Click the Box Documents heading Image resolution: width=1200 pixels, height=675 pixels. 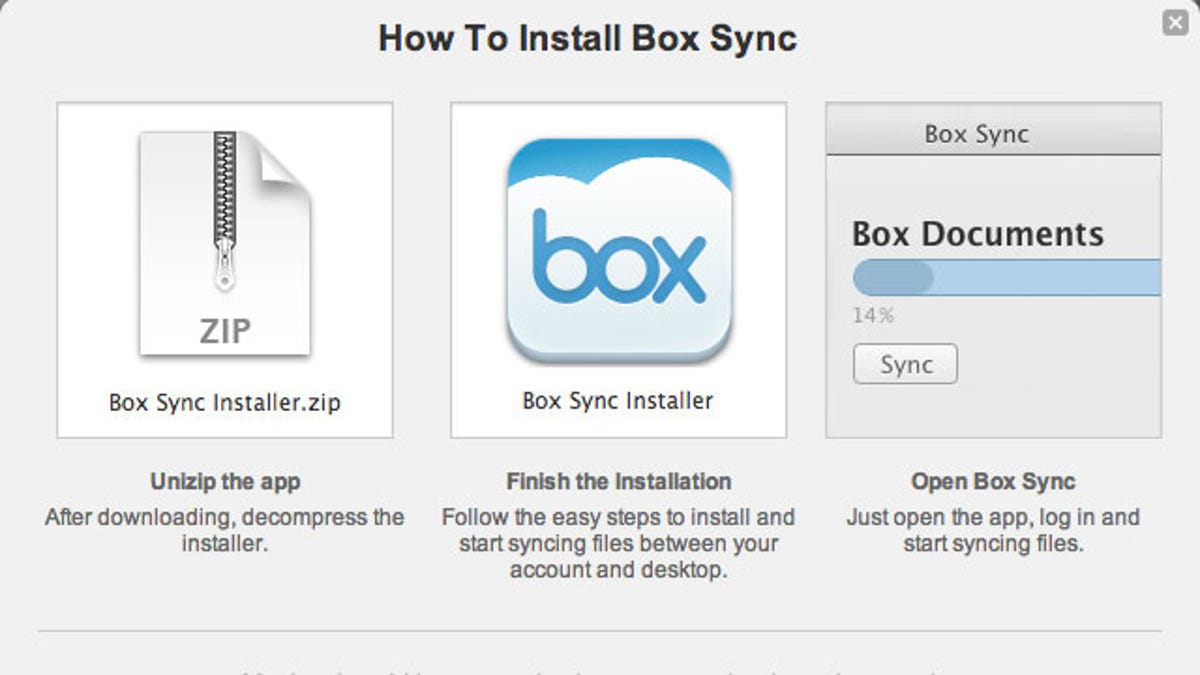(x=978, y=234)
